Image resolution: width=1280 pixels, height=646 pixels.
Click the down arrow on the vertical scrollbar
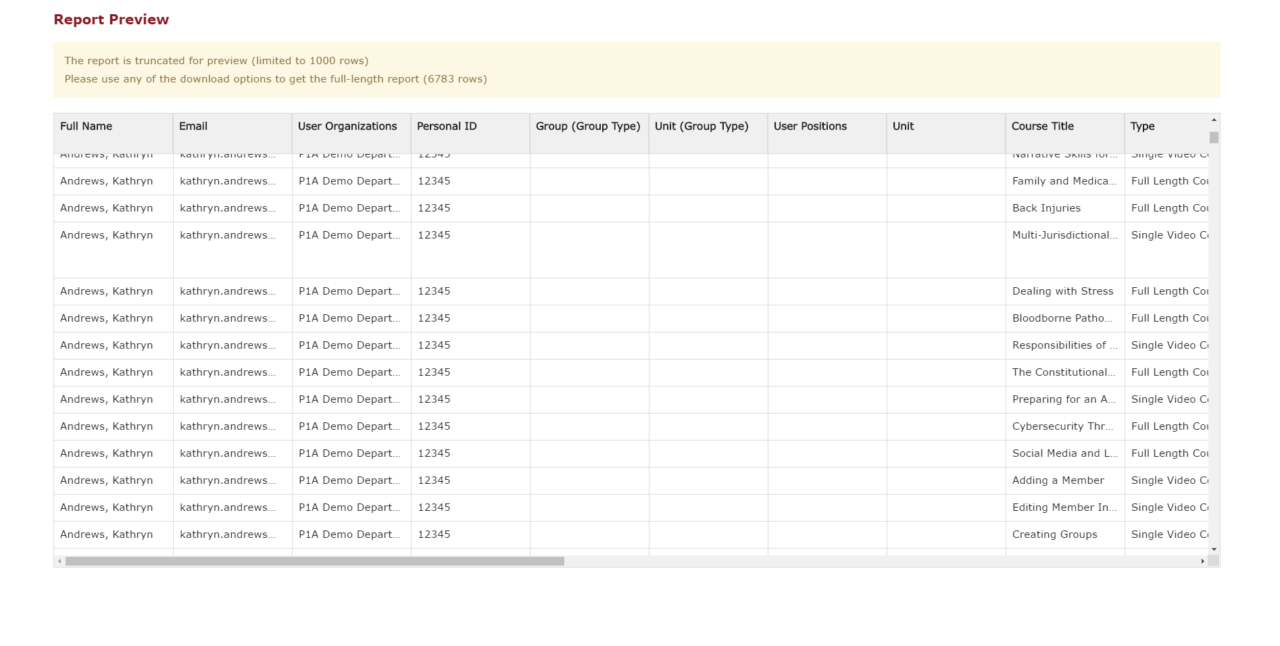click(1213, 548)
